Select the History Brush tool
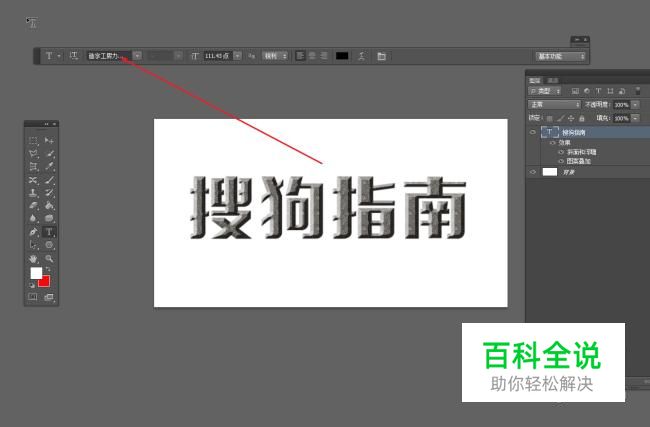 pyautogui.click(x=49, y=193)
